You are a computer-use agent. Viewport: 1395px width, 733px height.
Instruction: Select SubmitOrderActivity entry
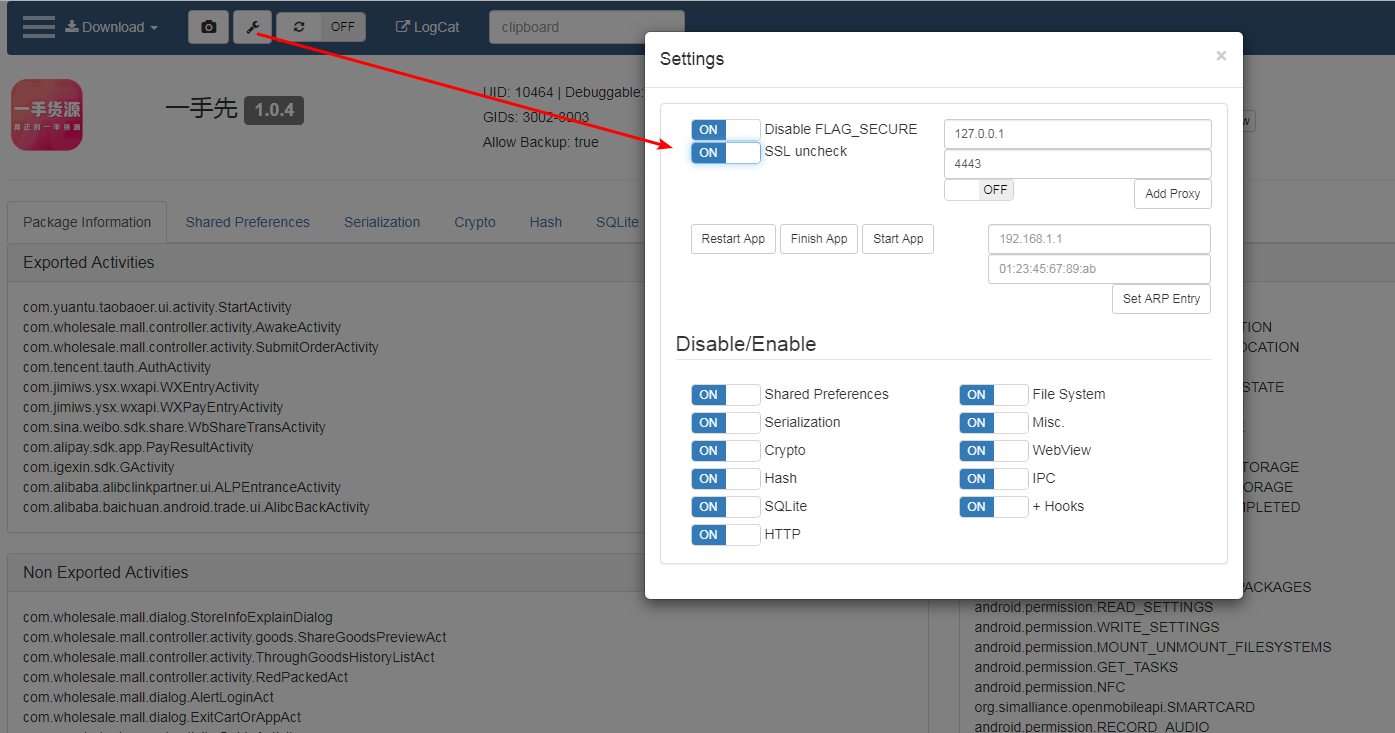pos(201,347)
